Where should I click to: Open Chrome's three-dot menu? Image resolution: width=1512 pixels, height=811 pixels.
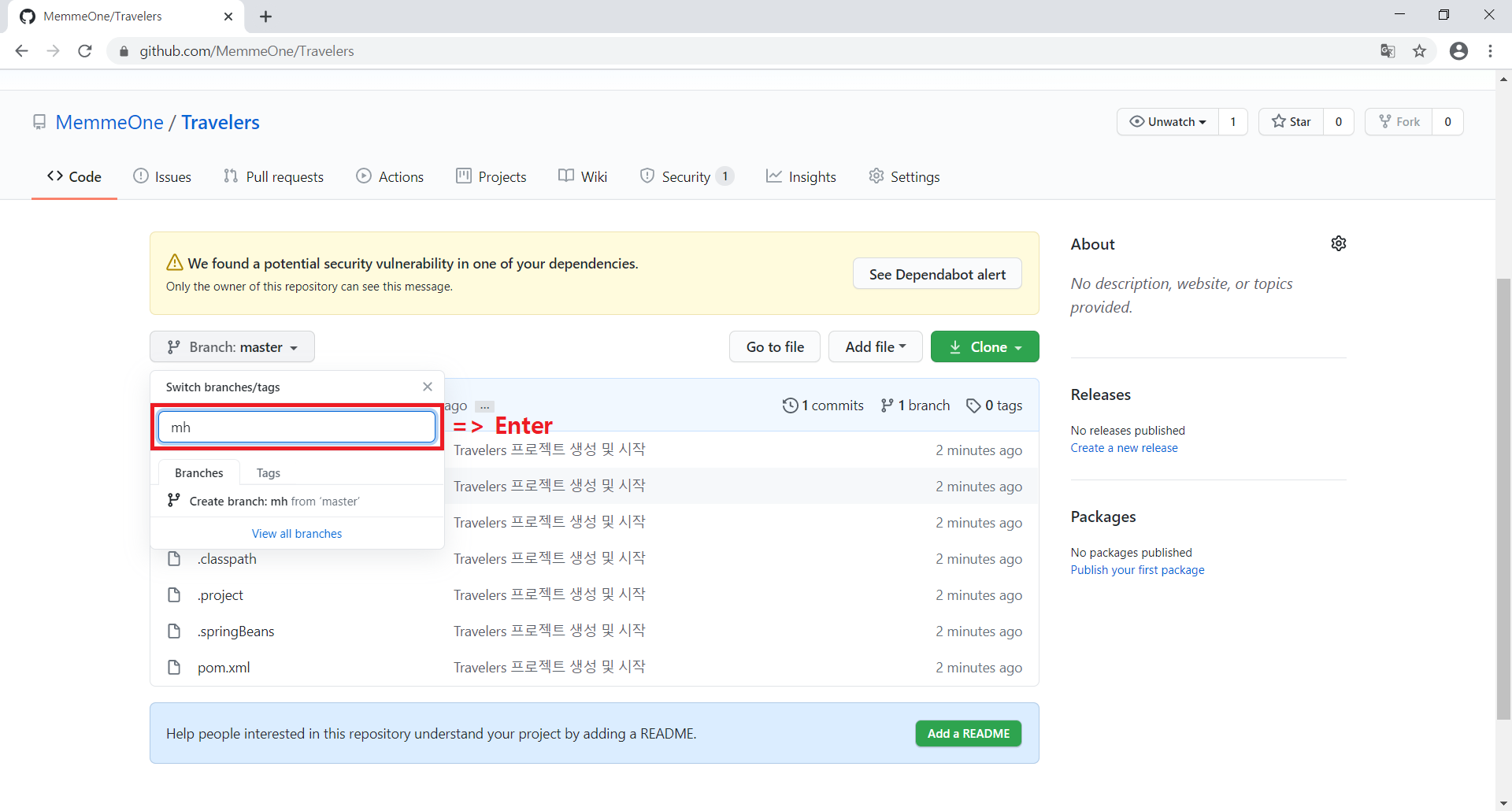click(x=1490, y=51)
